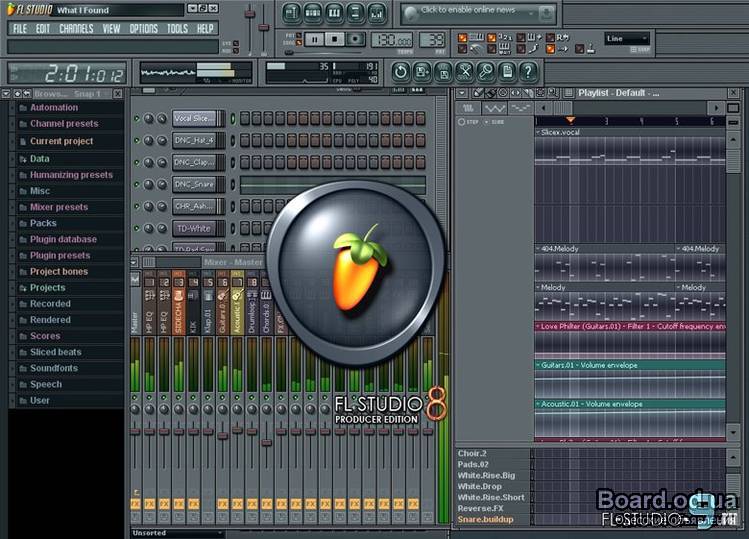Open project info document icon
Viewport: 749px width, 539px height.
tap(507, 72)
